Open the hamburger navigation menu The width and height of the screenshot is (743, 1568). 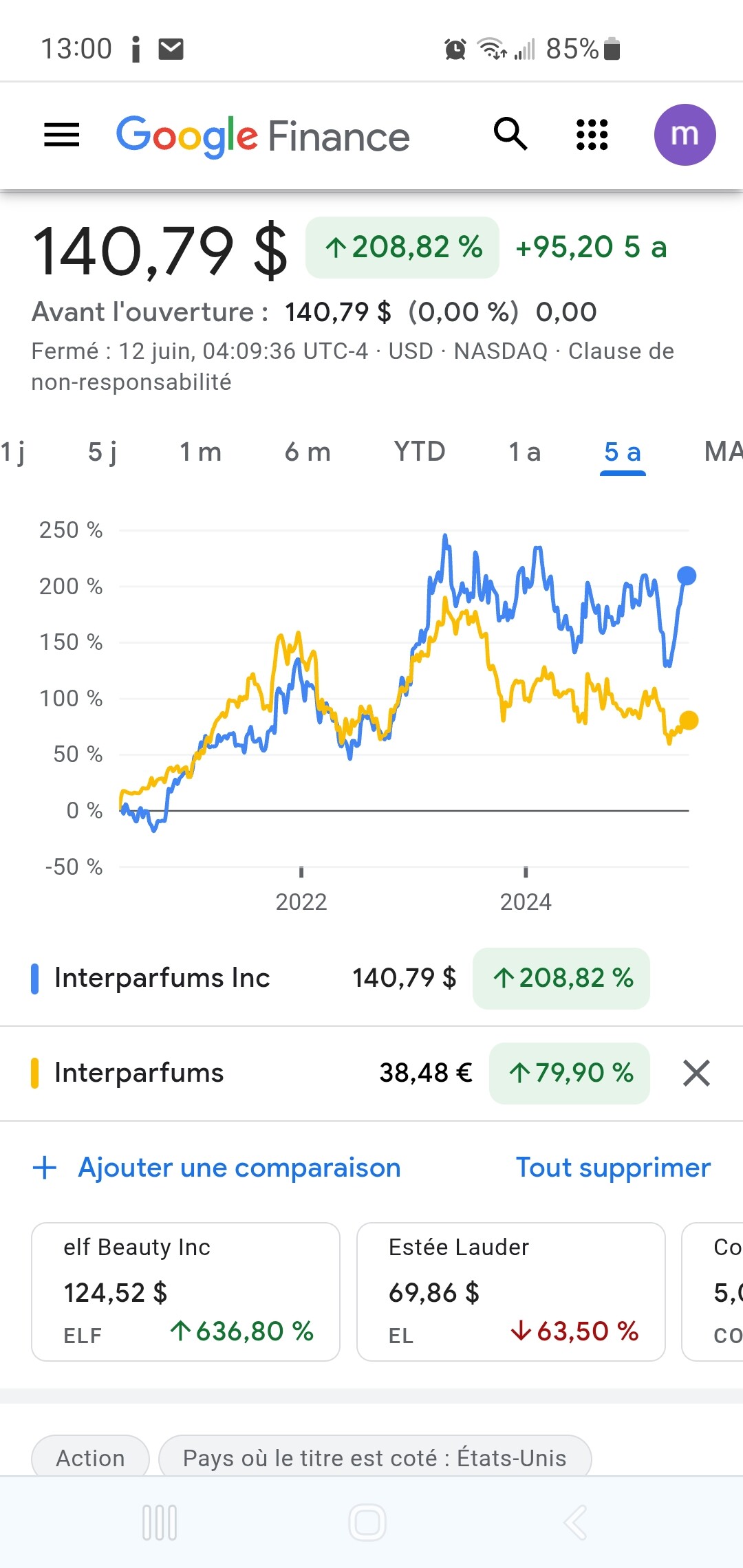point(62,135)
